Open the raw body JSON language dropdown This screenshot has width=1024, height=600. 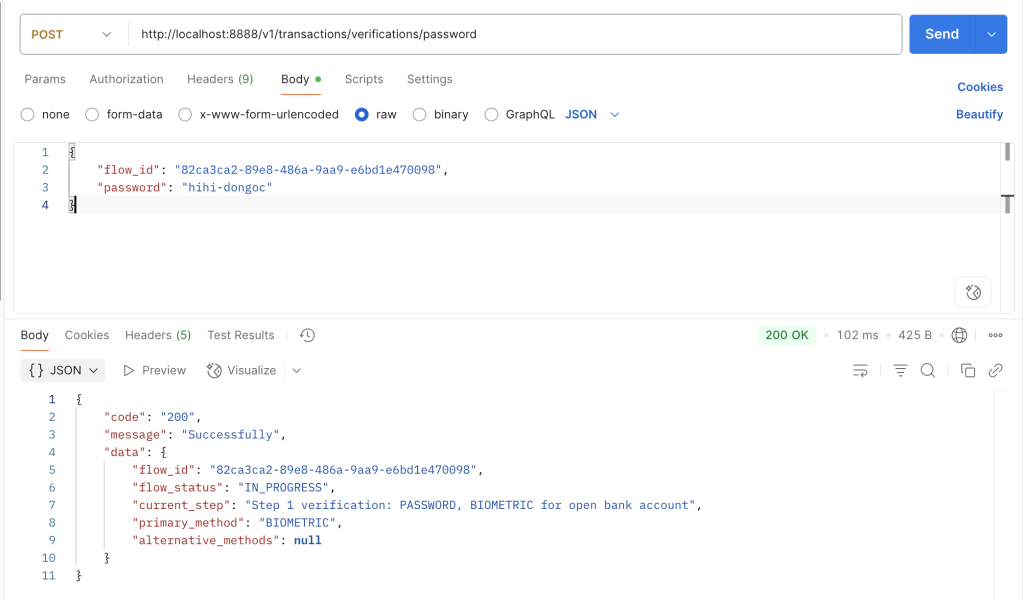[592, 114]
